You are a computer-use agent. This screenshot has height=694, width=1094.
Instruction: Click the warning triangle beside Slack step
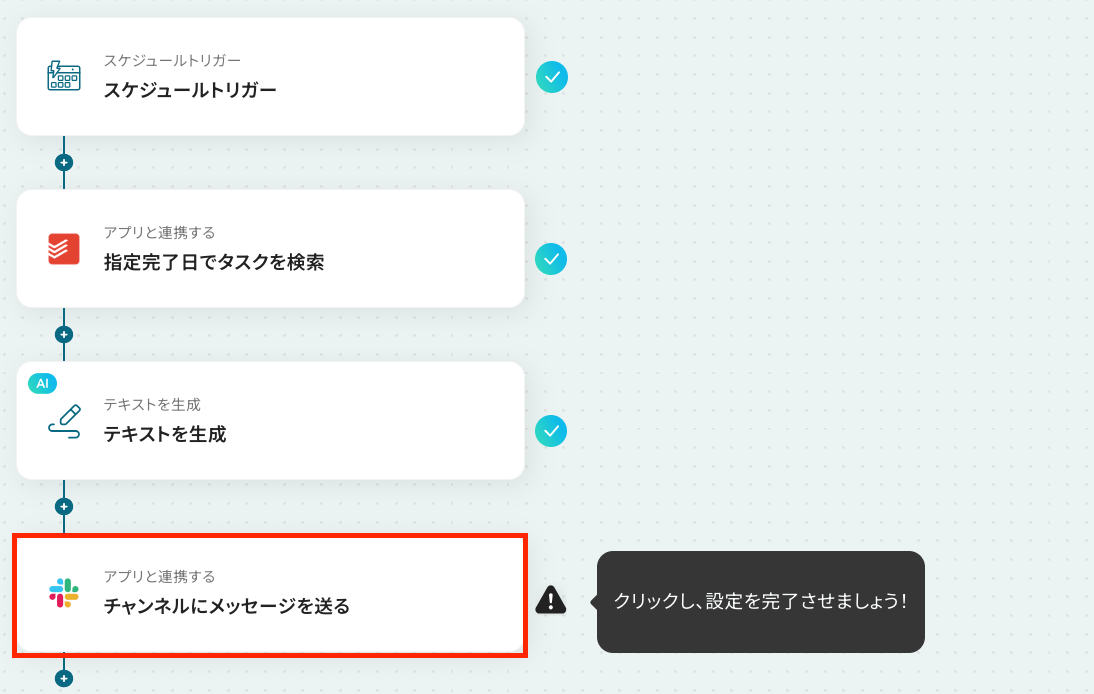tap(550, 600)
